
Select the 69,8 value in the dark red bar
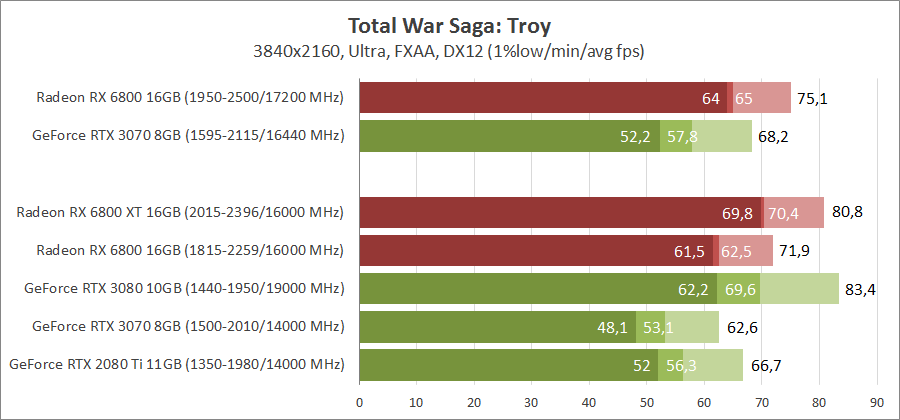click(x=737, y=213)
